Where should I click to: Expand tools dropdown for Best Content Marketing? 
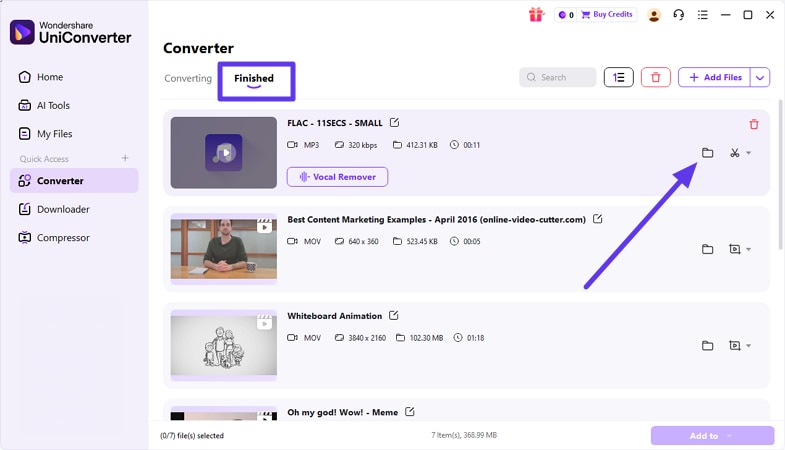click(748, 249)
